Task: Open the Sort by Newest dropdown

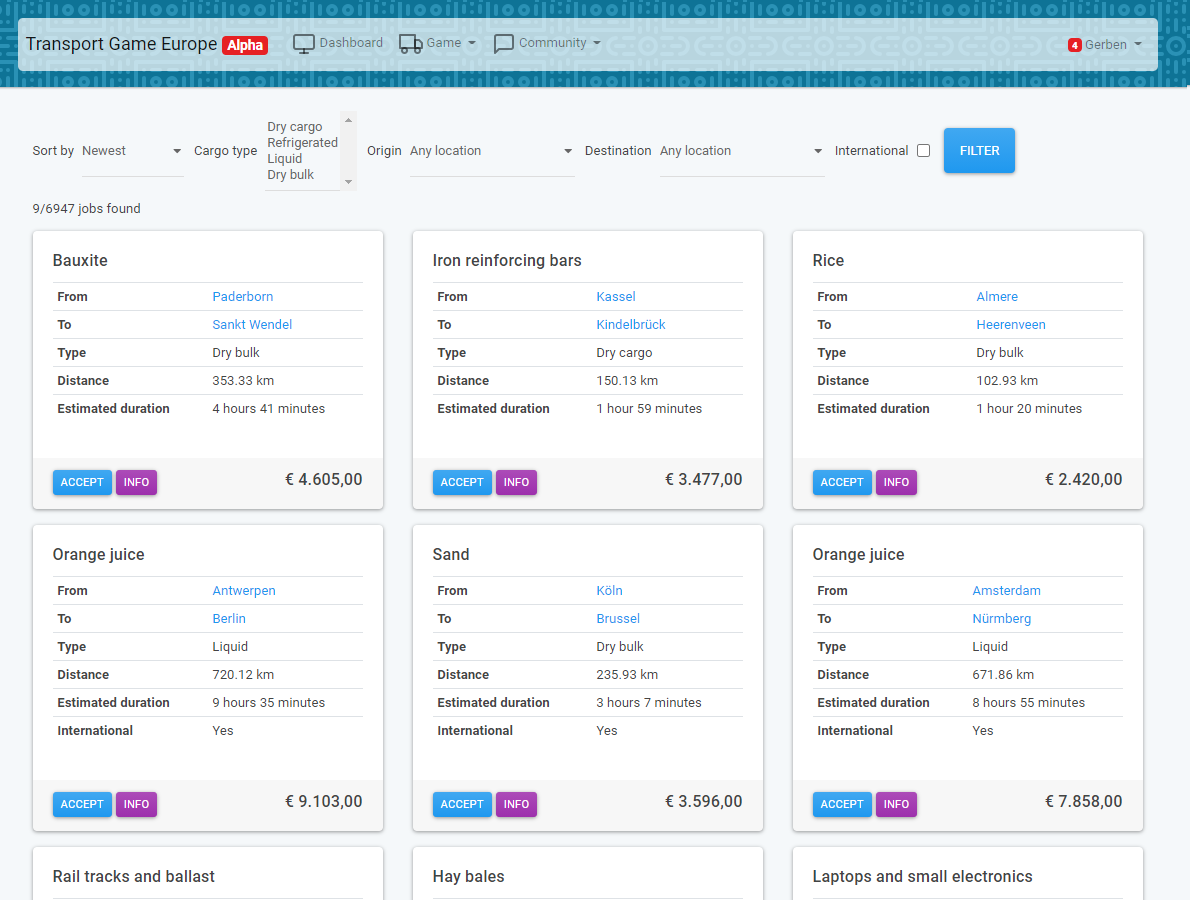Action: (132, 151)
